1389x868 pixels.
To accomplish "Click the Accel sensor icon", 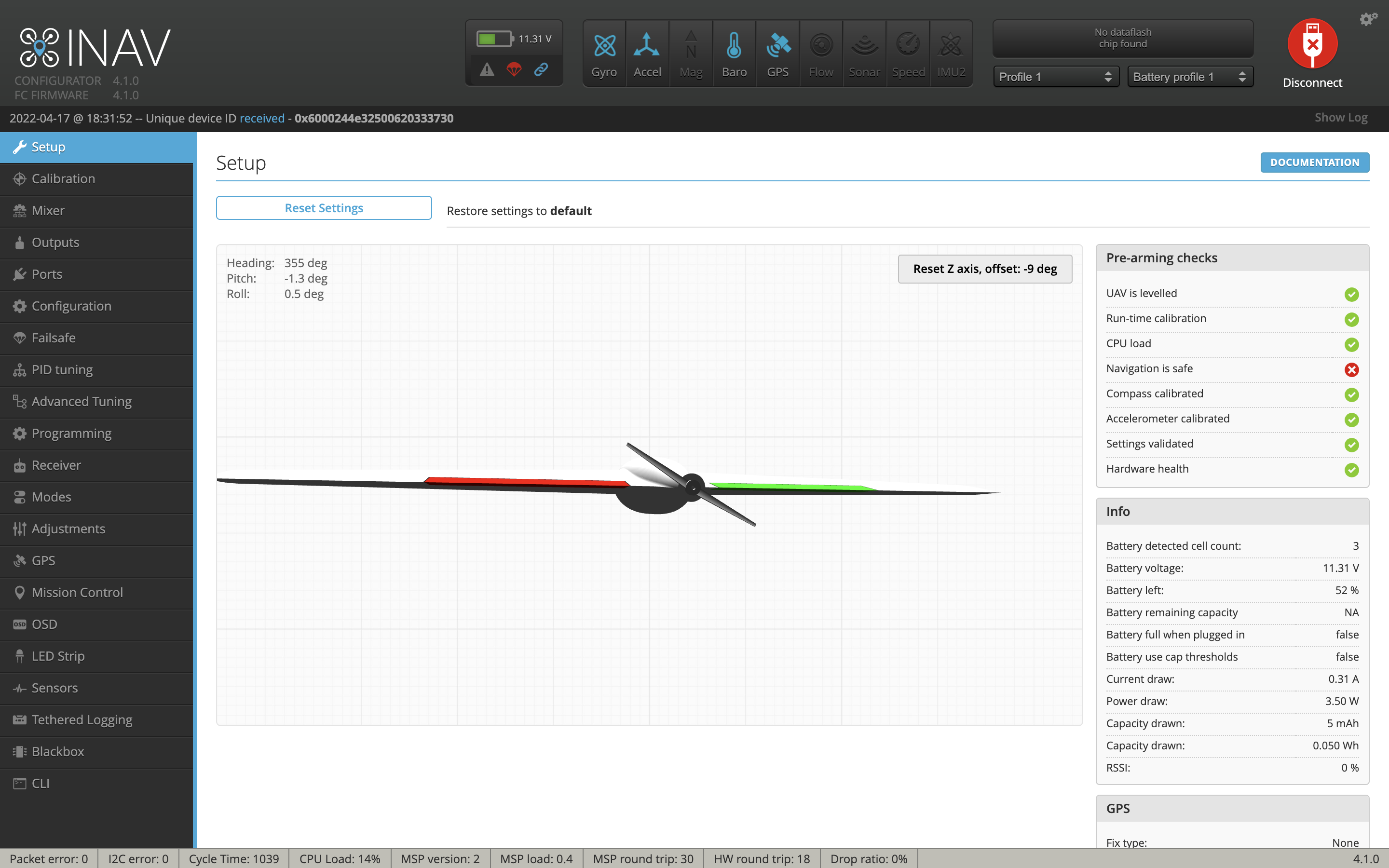I will (647, 46).
